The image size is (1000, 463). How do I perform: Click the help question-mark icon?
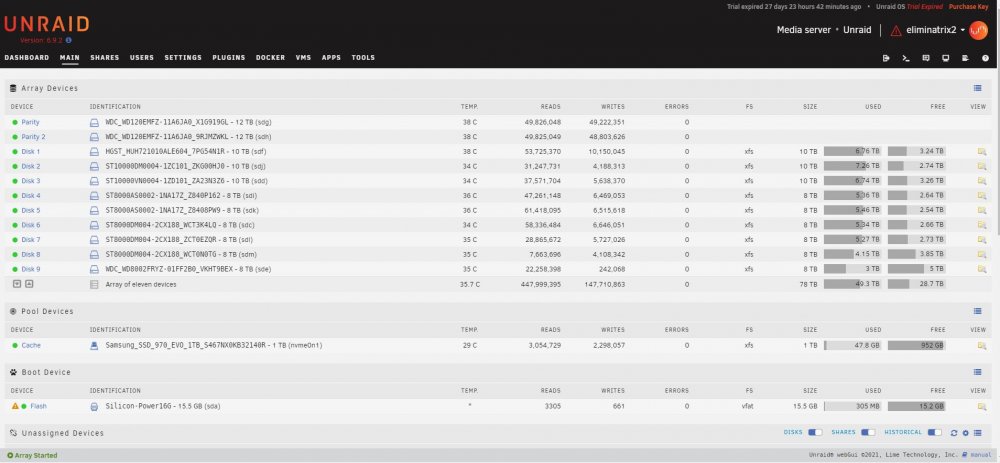coord(985,58)
